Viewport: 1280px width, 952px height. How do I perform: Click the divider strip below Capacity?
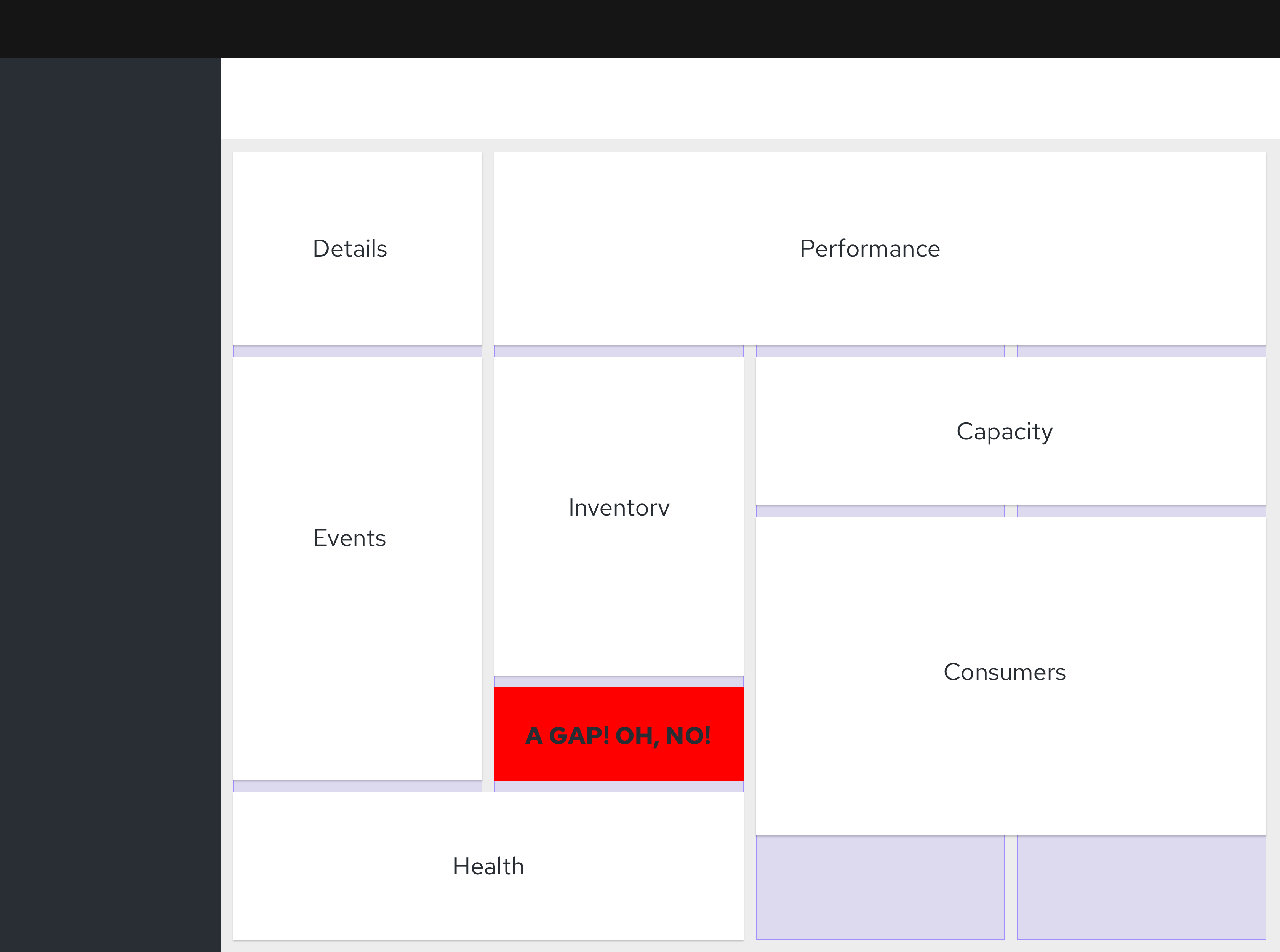(880, 510)
